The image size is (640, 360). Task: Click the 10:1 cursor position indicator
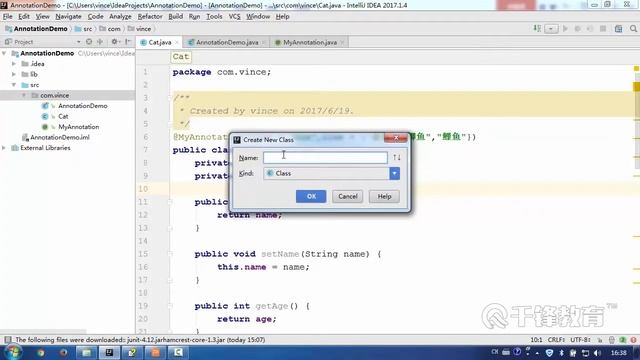click(x=536, y=340)
